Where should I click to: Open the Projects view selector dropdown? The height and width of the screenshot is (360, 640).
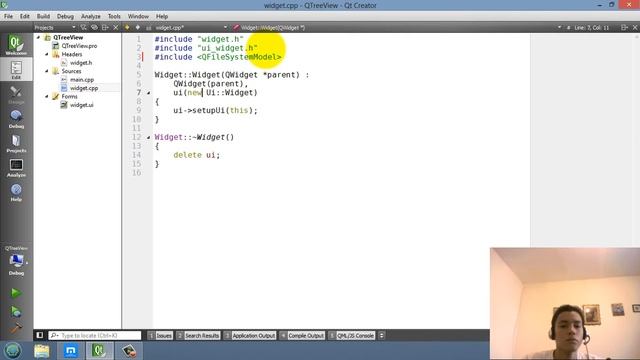(55, 27)
